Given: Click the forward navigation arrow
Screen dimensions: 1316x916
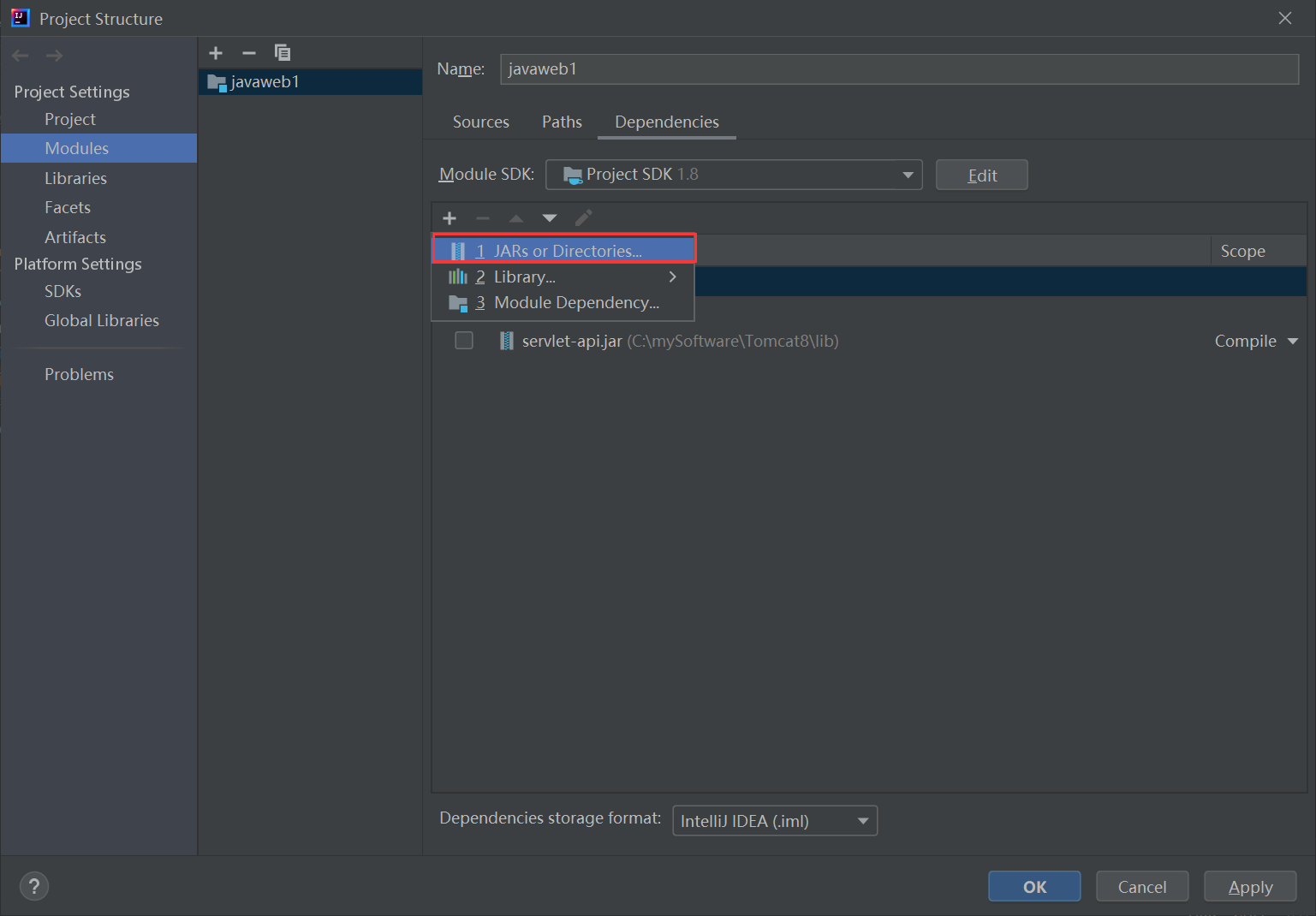Looking at the screenshot, I should pos(54,56).
